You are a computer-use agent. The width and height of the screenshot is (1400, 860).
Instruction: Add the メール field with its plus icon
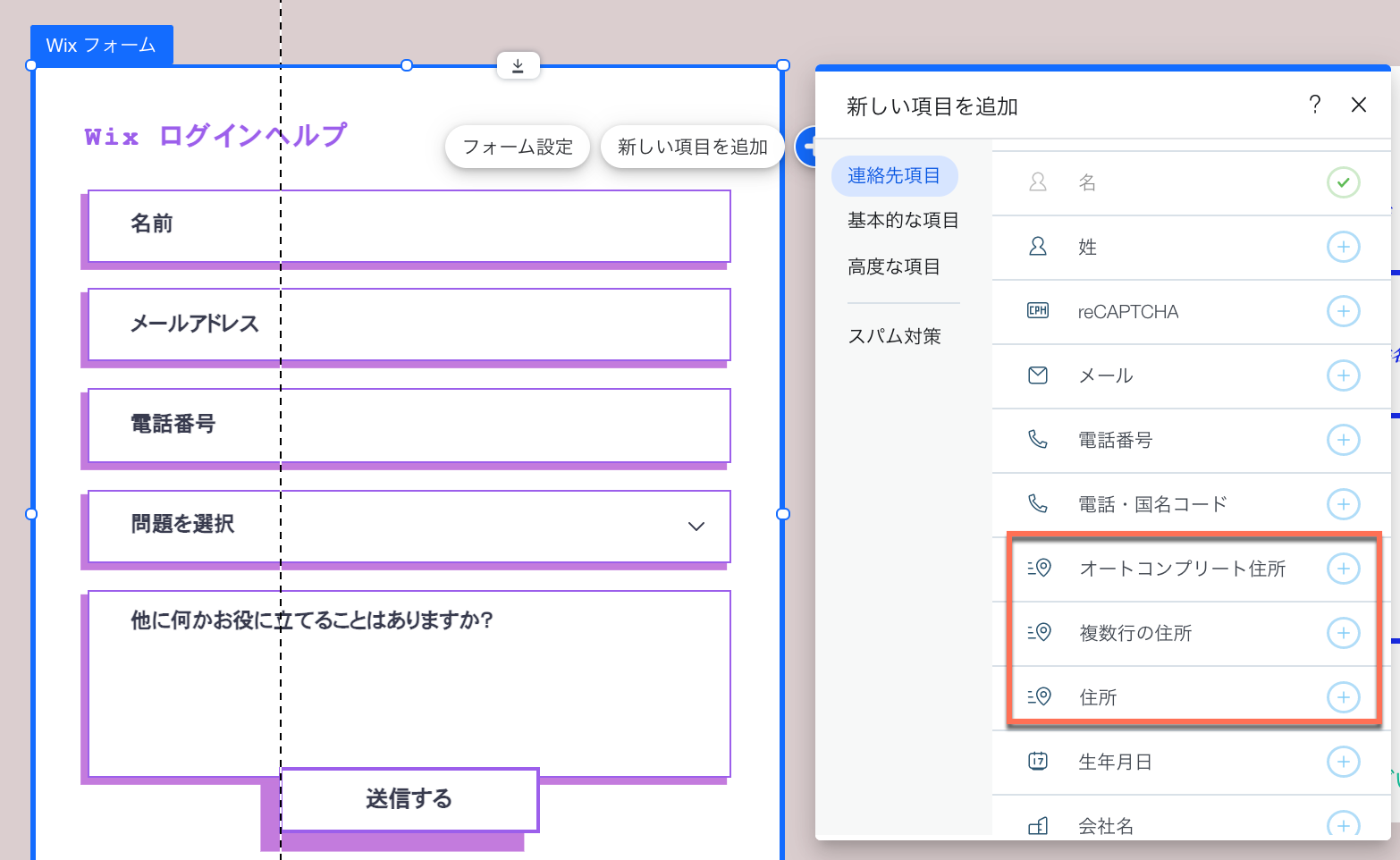pos(1343,375)
